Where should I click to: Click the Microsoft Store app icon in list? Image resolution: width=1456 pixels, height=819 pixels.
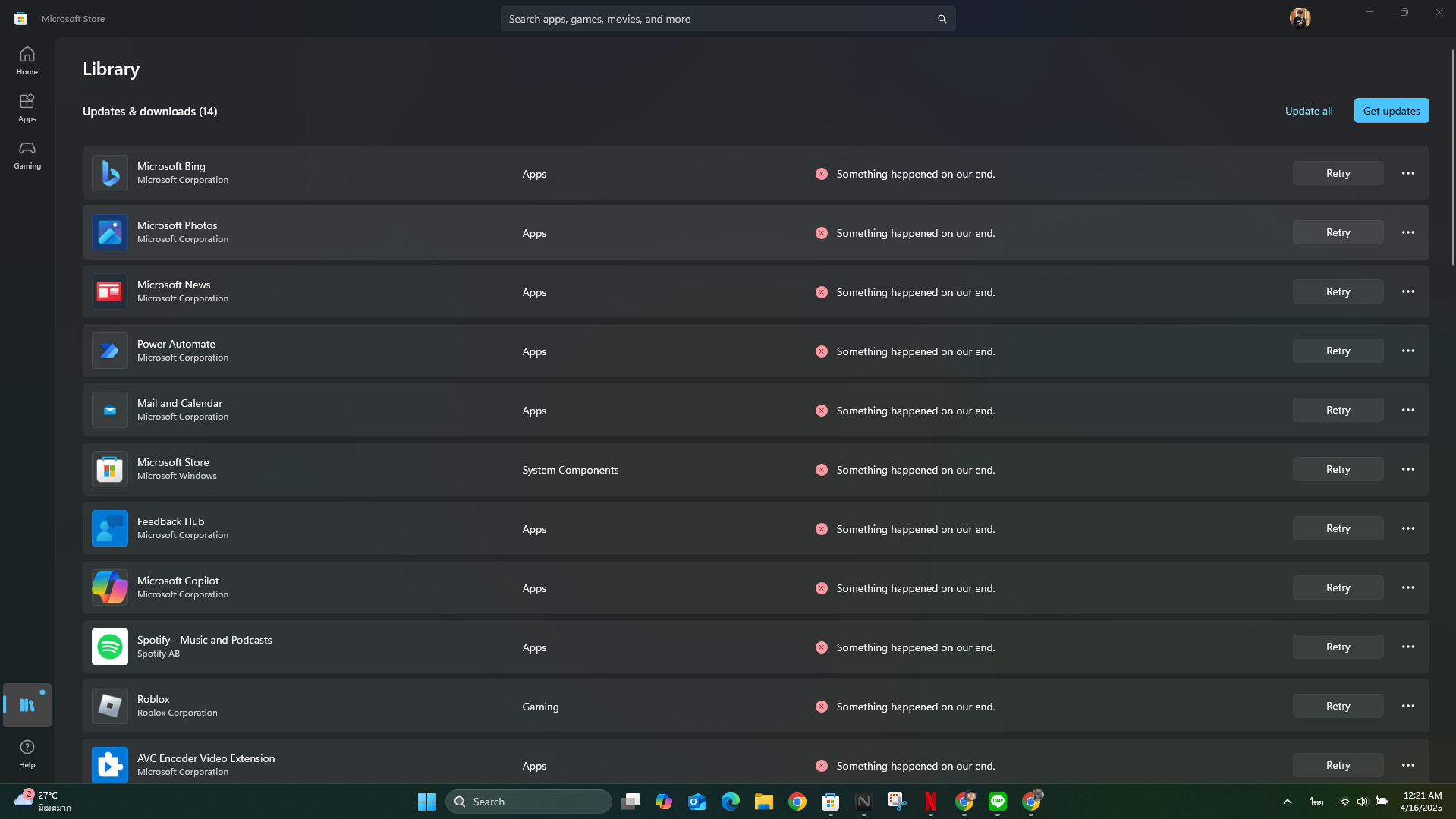point(110,469)
